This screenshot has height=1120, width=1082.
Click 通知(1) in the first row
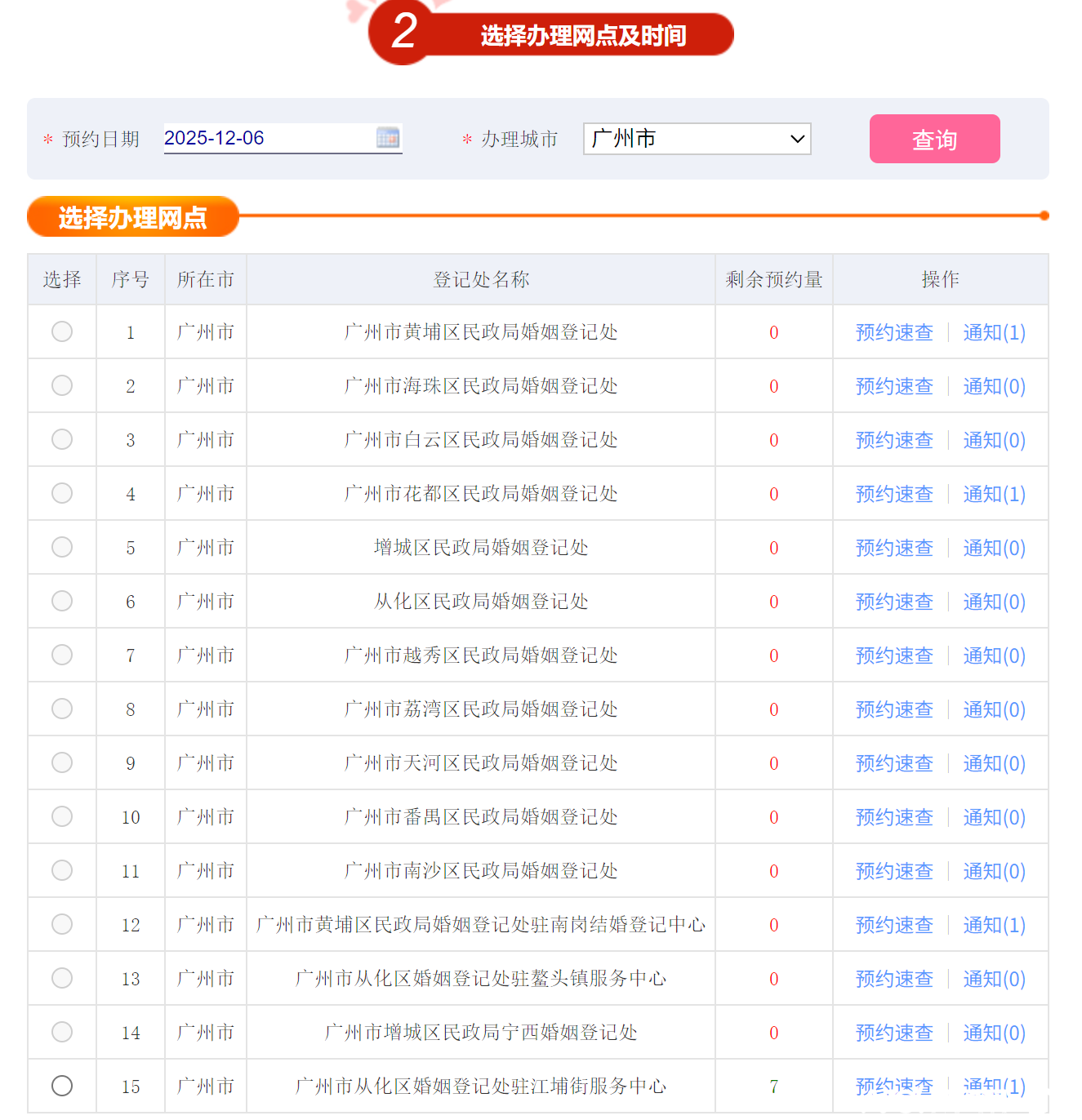pos(994,332)
